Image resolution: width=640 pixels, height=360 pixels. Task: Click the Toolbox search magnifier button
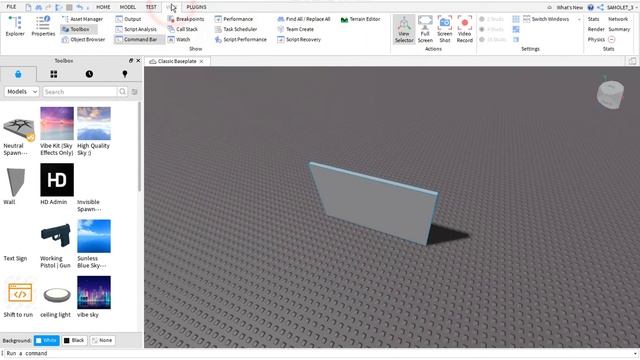point(122,92)
